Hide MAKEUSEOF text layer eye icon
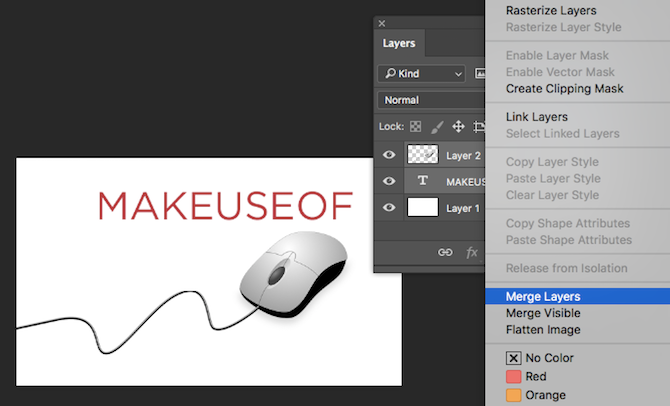The height and width of the screenshot is (406, 670). pos(389,181)
